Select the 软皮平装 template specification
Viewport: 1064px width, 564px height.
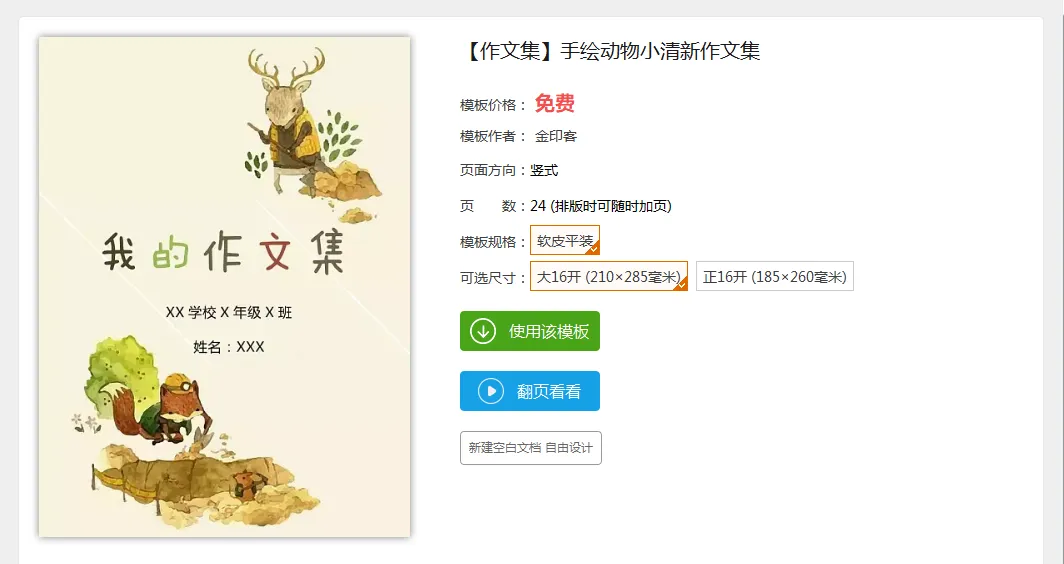tap(565, 240)
